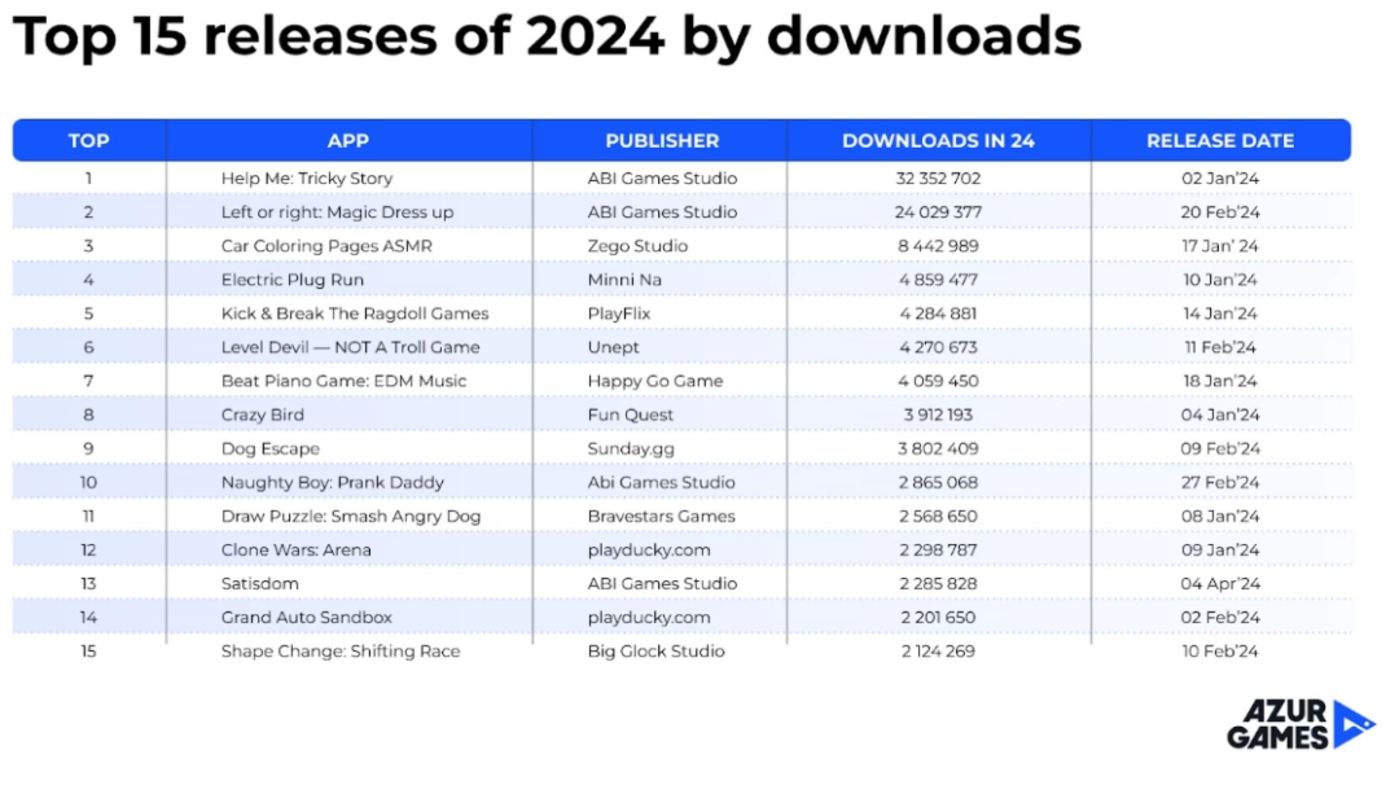1399x798 pixels.
Task: Click the Azur Games logo
Action: [1301, 725]
